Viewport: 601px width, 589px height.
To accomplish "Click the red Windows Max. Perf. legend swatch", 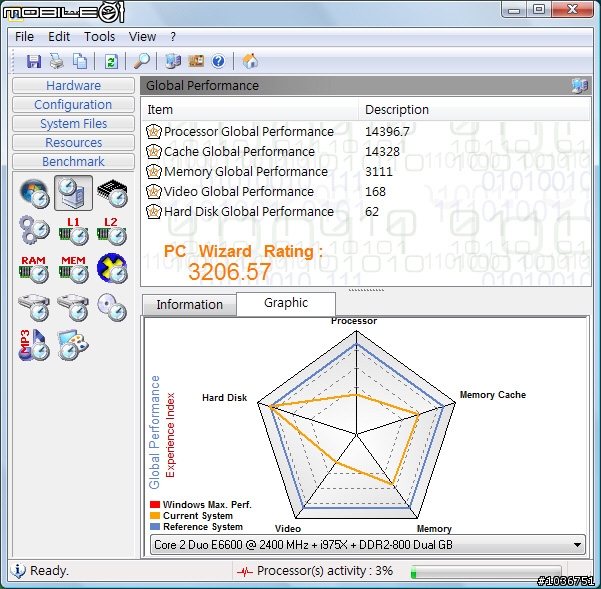I will point(155,505).
